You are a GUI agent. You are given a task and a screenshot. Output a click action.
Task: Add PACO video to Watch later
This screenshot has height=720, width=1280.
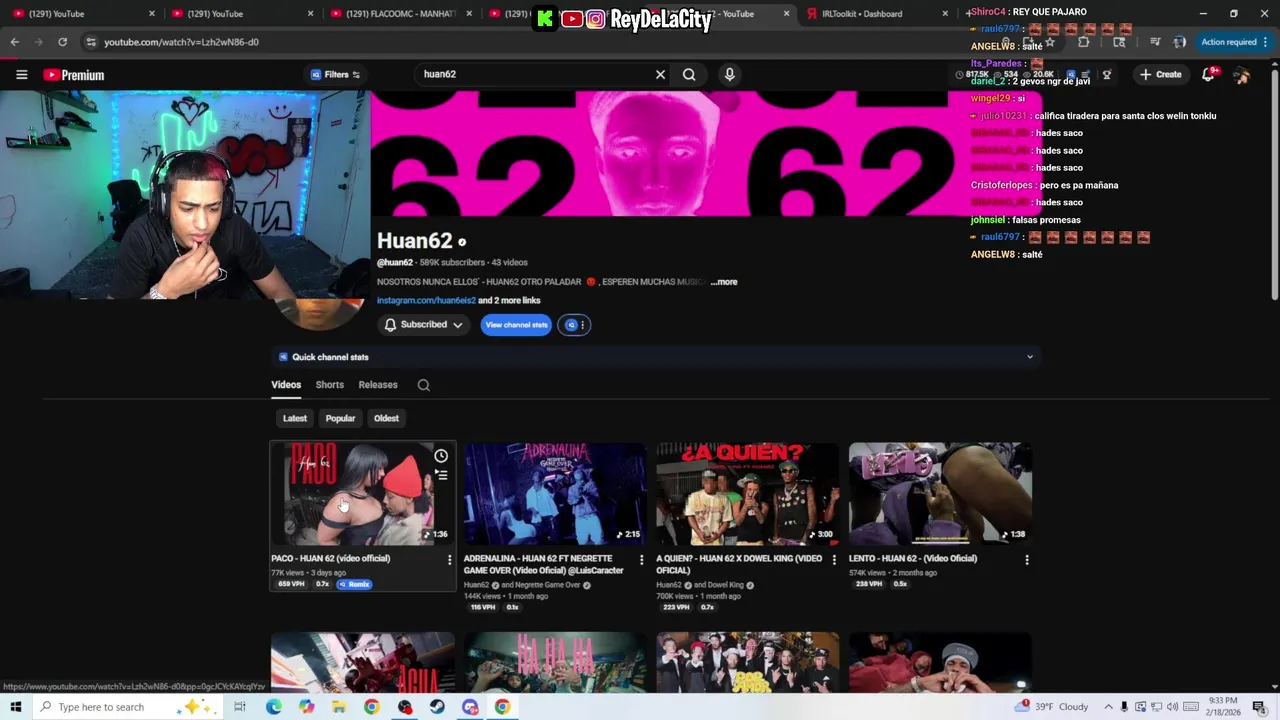[x=441, y=456]
